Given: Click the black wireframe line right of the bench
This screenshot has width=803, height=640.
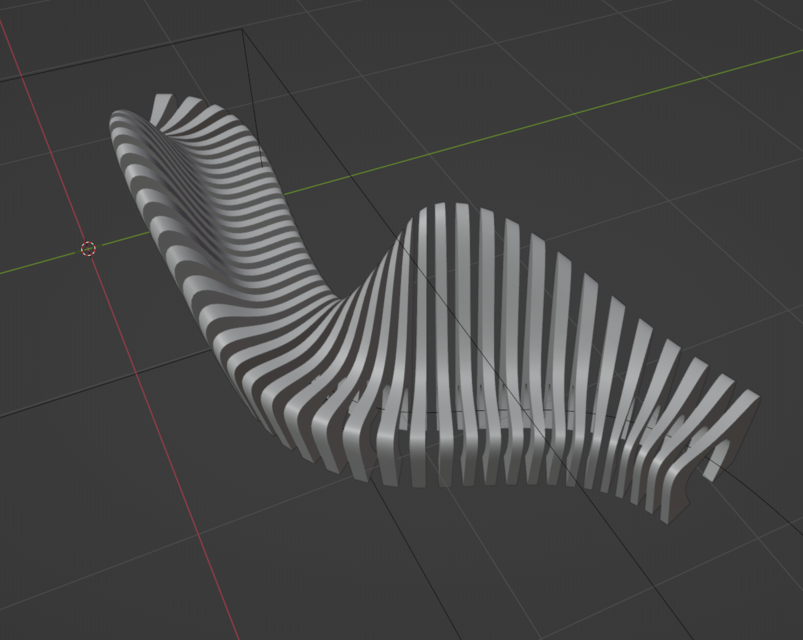Looking at the screenshot, I should tap(770, 500).
